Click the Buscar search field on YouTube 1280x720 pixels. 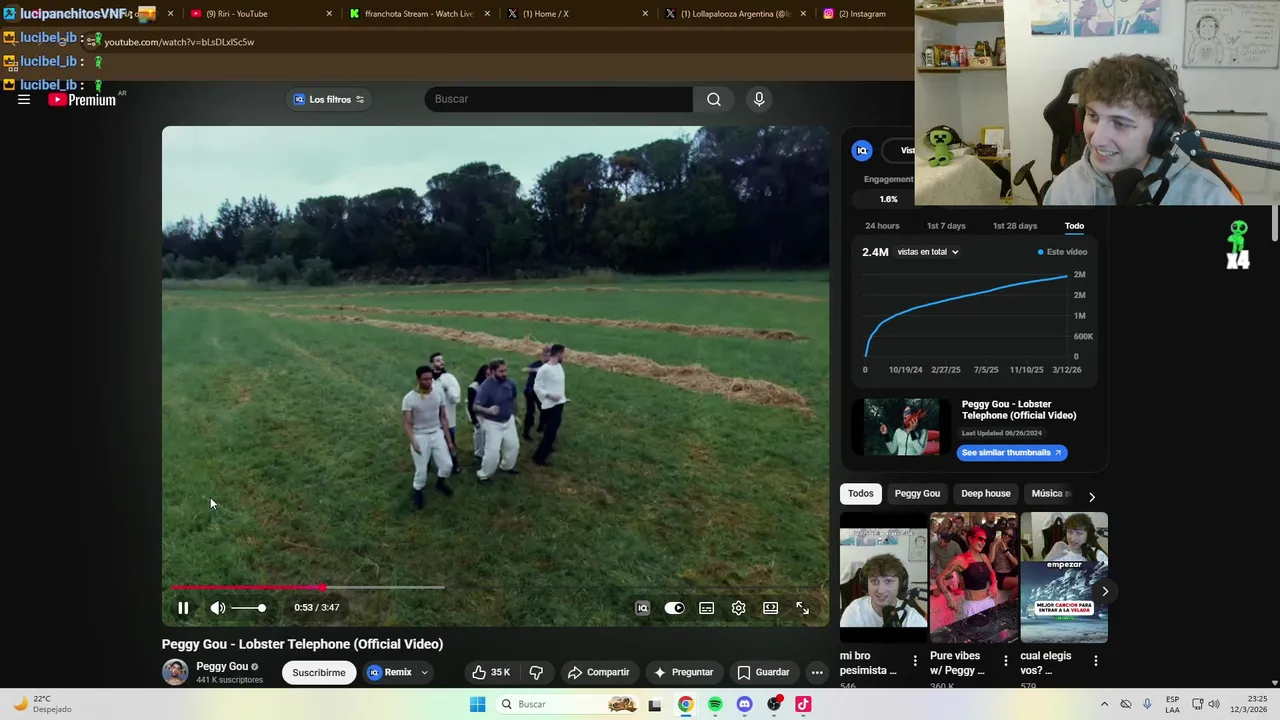[x=559, y=99]
